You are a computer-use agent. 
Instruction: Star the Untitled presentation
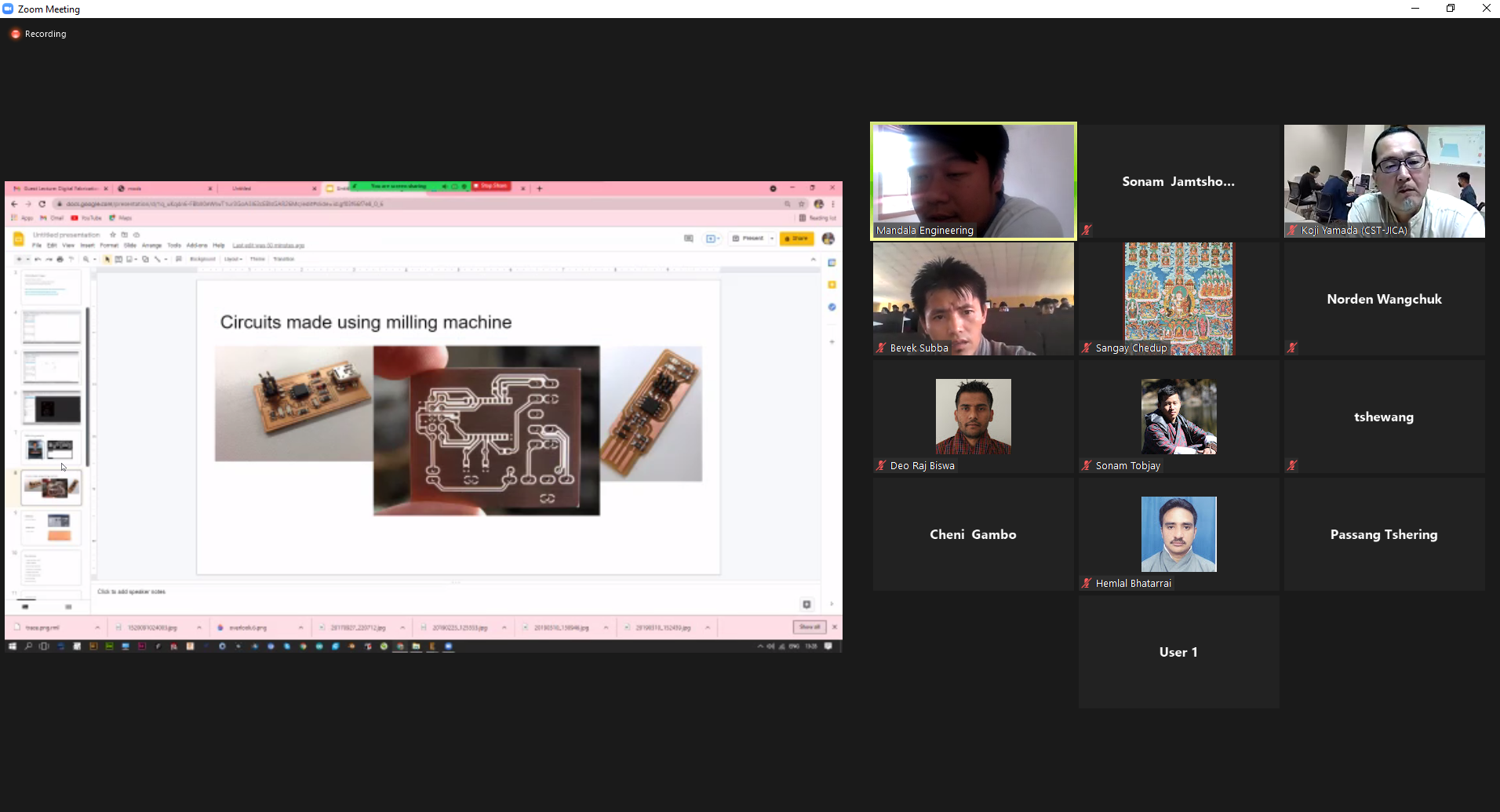(113, 235)
